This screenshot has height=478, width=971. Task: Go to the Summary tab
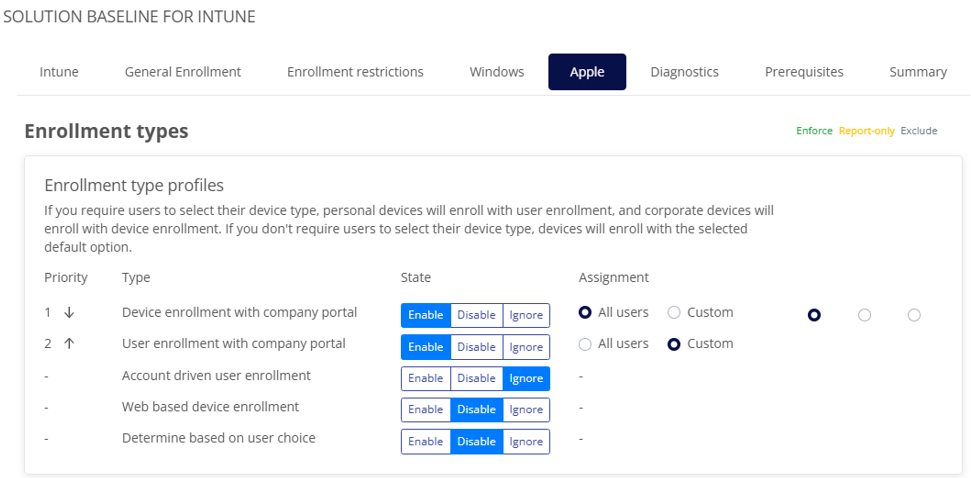[x=917, y=72]
